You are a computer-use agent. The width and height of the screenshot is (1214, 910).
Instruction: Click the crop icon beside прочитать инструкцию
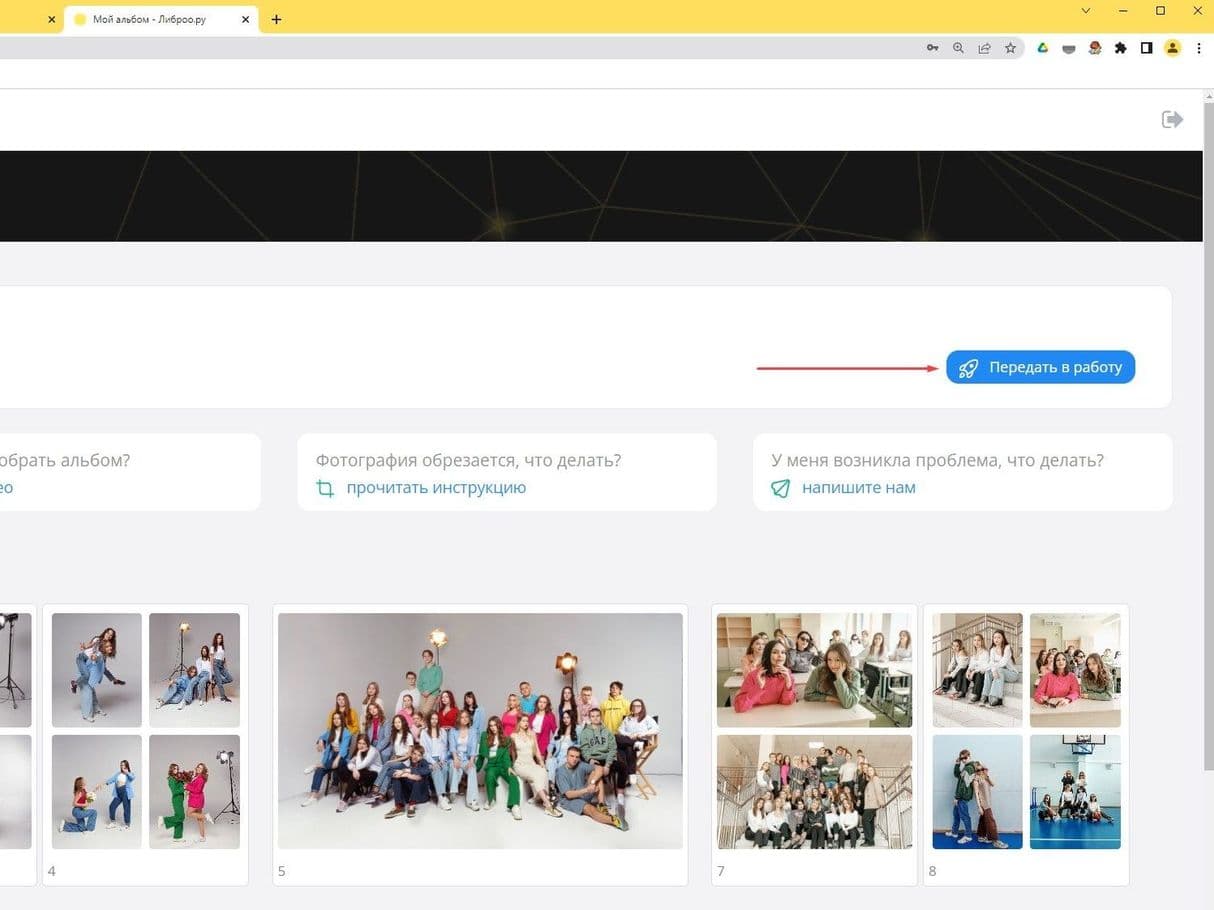(x=325, y=489)
